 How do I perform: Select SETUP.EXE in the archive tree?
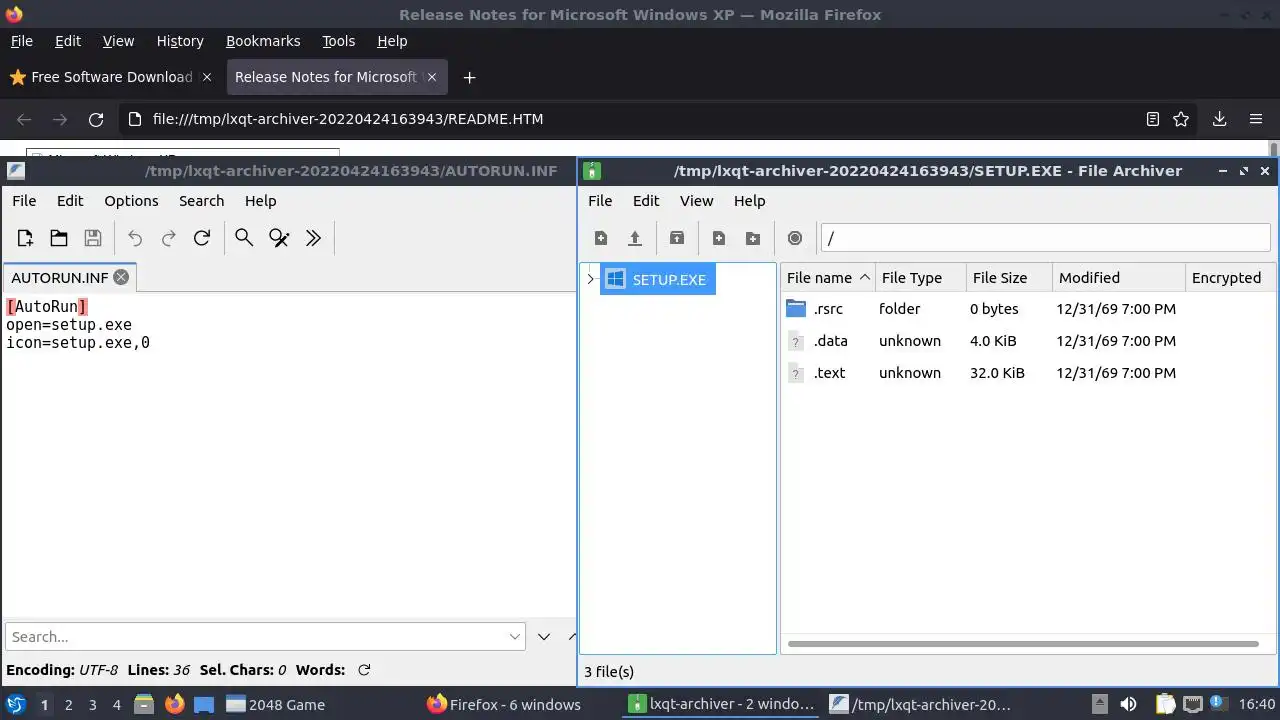658,279
